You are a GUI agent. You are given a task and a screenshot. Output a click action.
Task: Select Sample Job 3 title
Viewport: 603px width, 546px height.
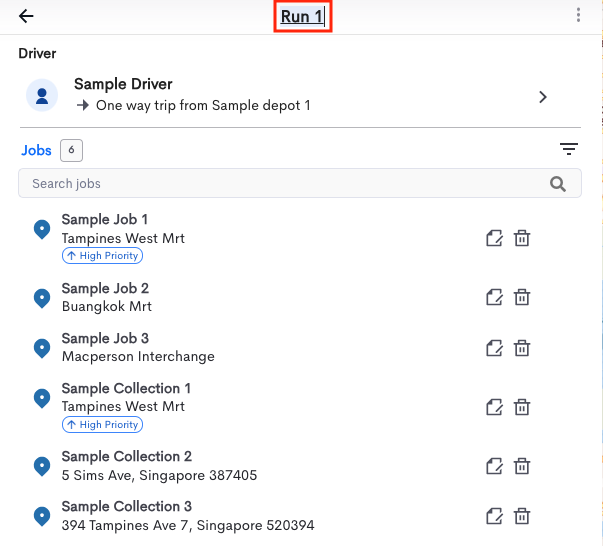click(x=105, y=338)
